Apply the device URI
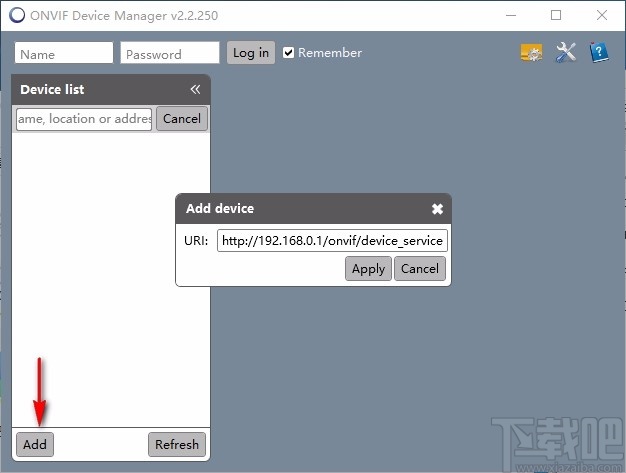The width and height of the screenshot is (626, 473). click(368, 269)
